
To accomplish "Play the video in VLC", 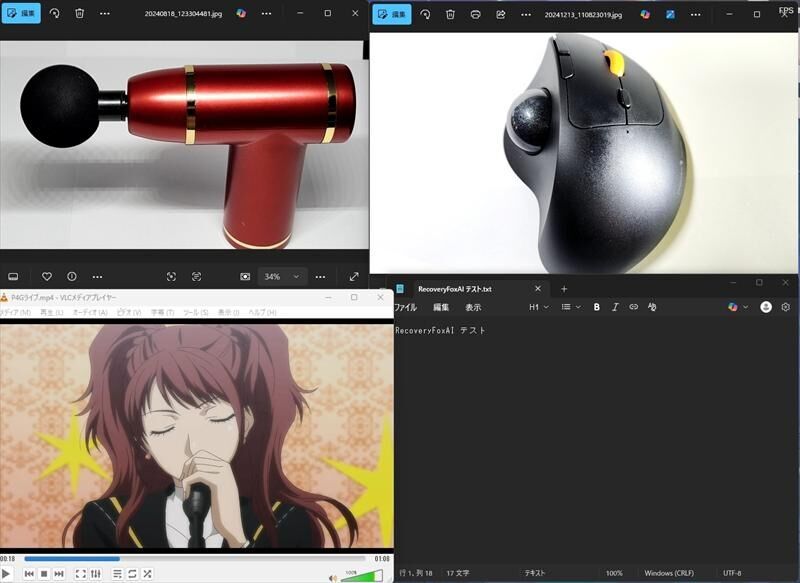I will click(6, 574).
